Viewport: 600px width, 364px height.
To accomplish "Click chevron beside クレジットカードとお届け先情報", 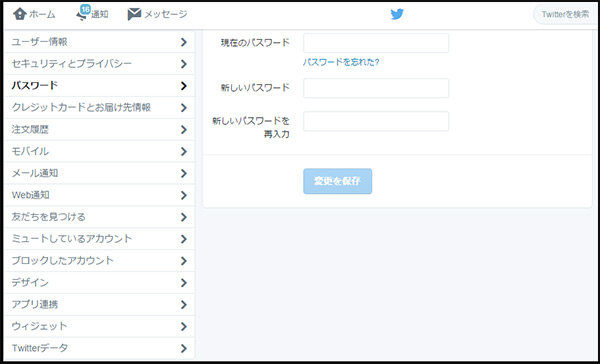I will click(x=184, y=108).
